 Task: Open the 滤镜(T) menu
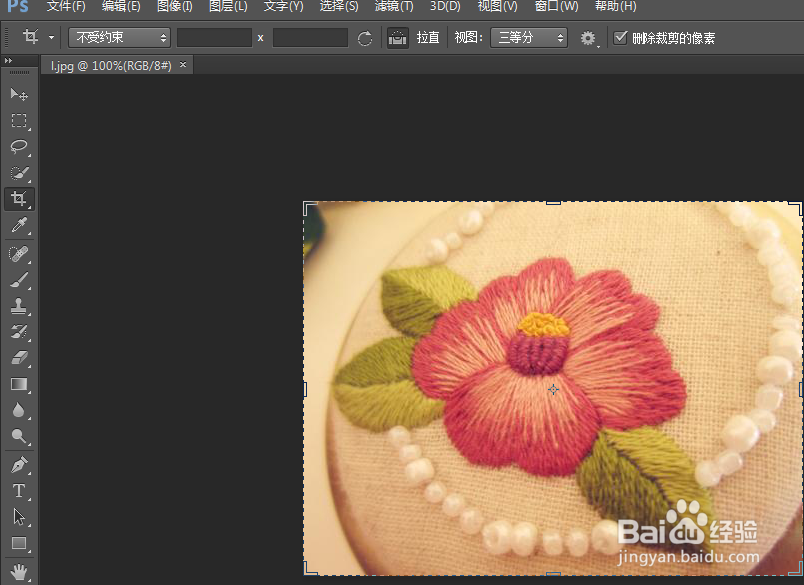tap(394, 6)
